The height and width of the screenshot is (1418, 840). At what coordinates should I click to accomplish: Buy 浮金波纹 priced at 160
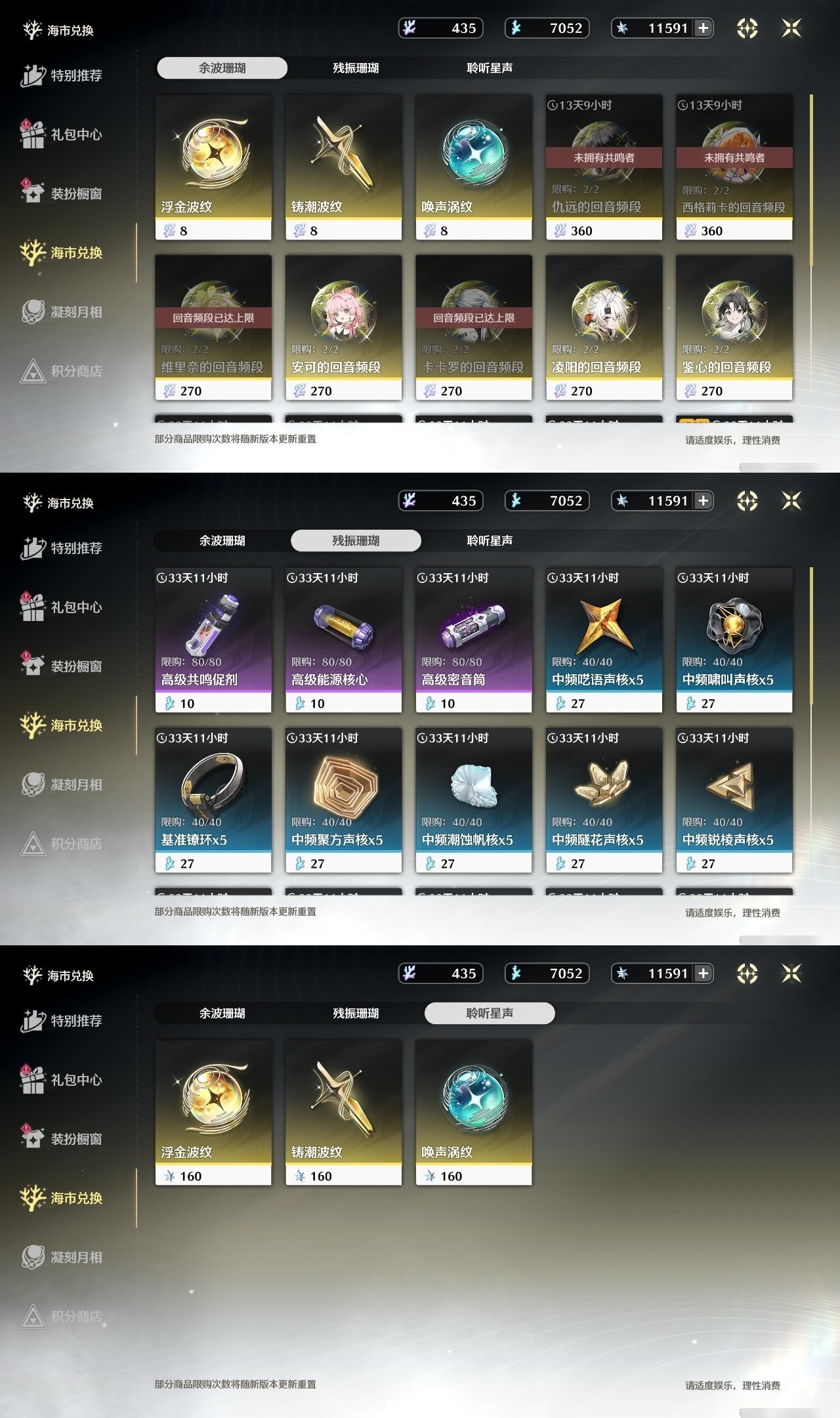pyautogui.click(x=213, y=1113)
